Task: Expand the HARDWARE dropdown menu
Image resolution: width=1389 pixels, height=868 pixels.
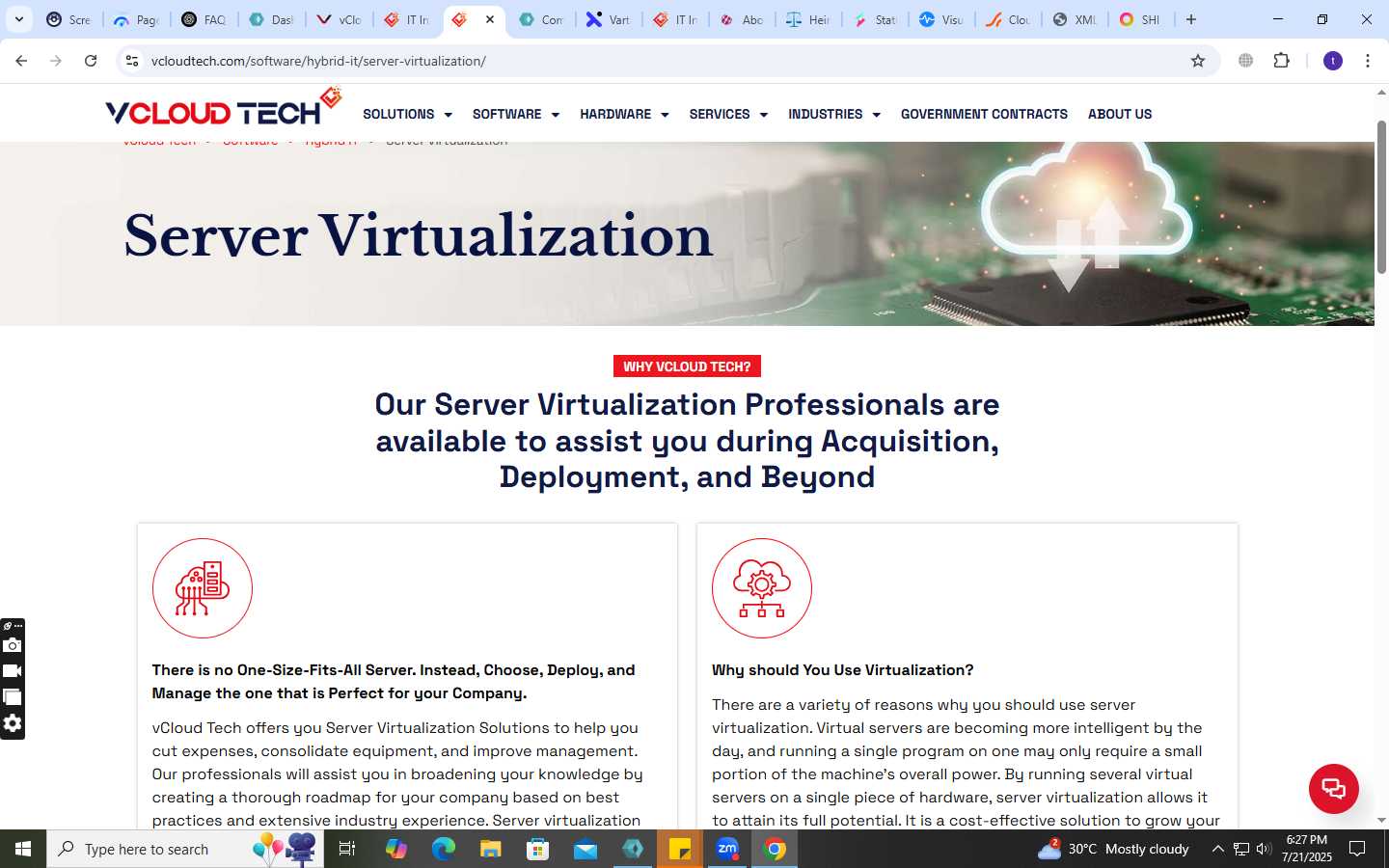Action: coord(624,114)
